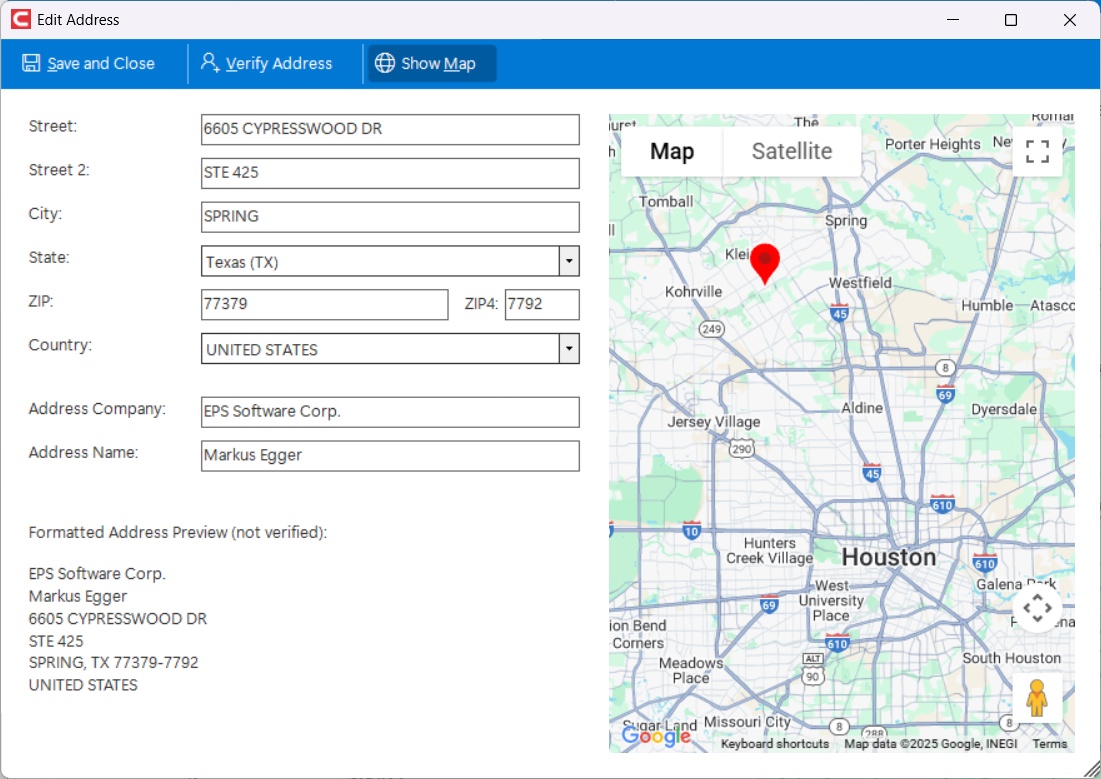Click the West University Place map label

pyautogui.click(x=831, y=601)
